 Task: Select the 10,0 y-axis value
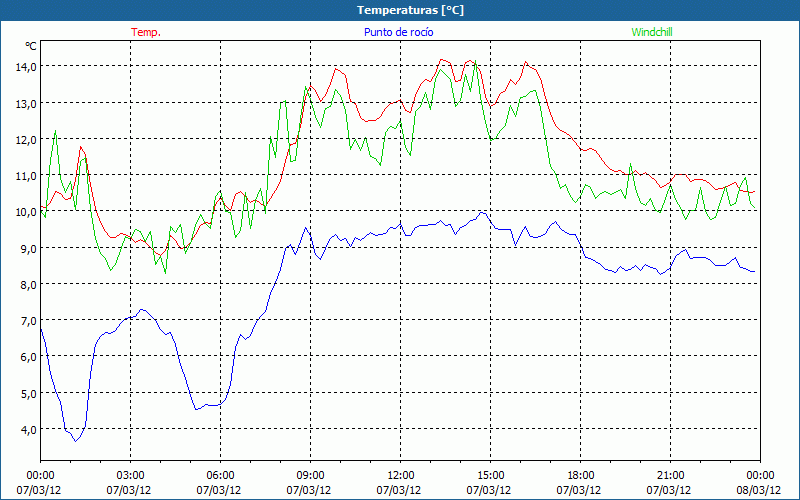26,212
